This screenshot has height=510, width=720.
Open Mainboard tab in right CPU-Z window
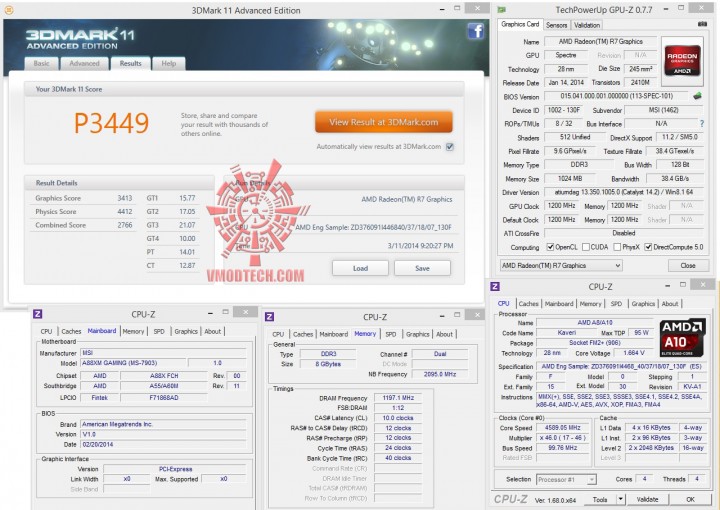[559, 303]
